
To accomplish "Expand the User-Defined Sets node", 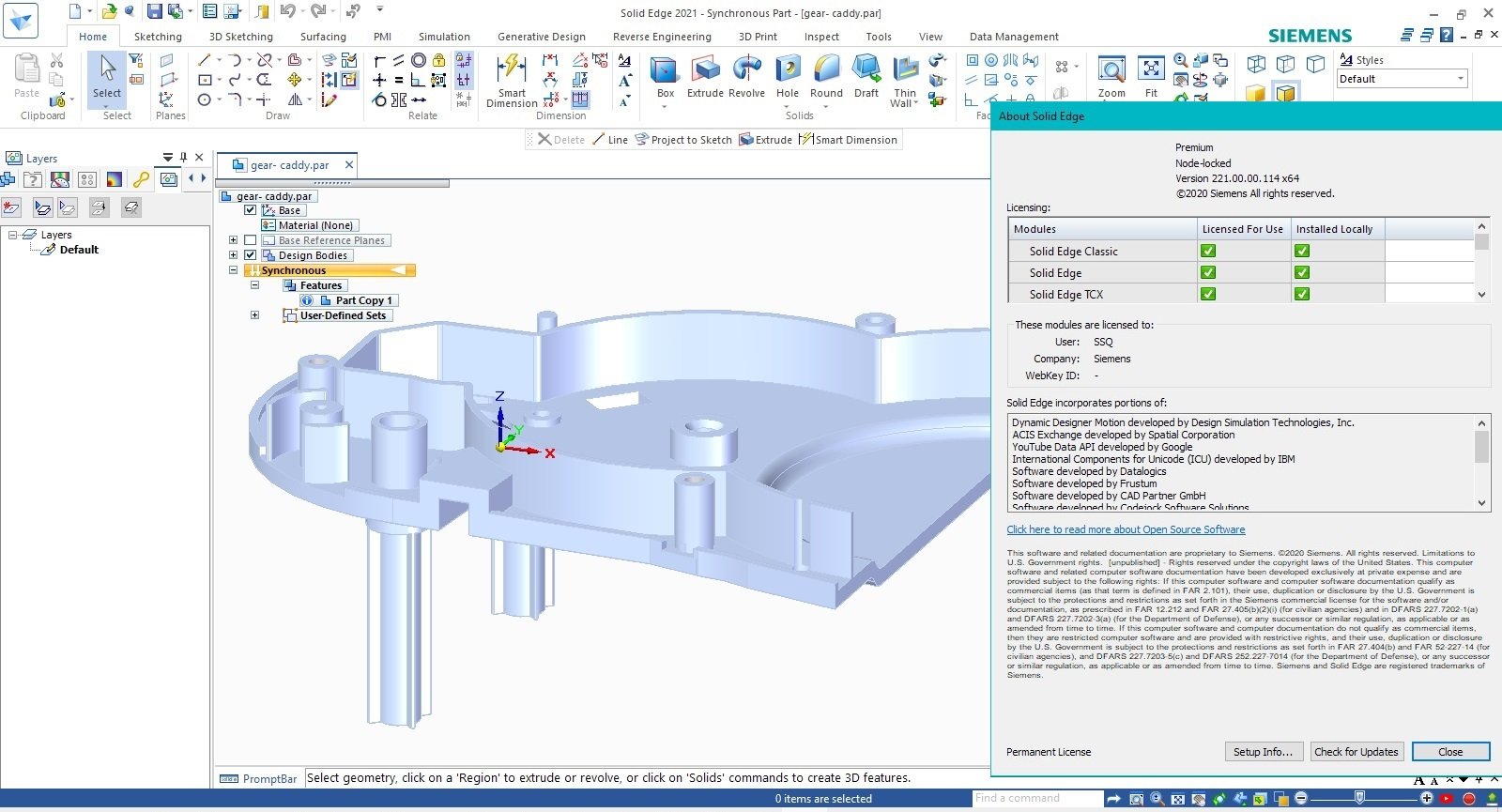I will (254, 315).
